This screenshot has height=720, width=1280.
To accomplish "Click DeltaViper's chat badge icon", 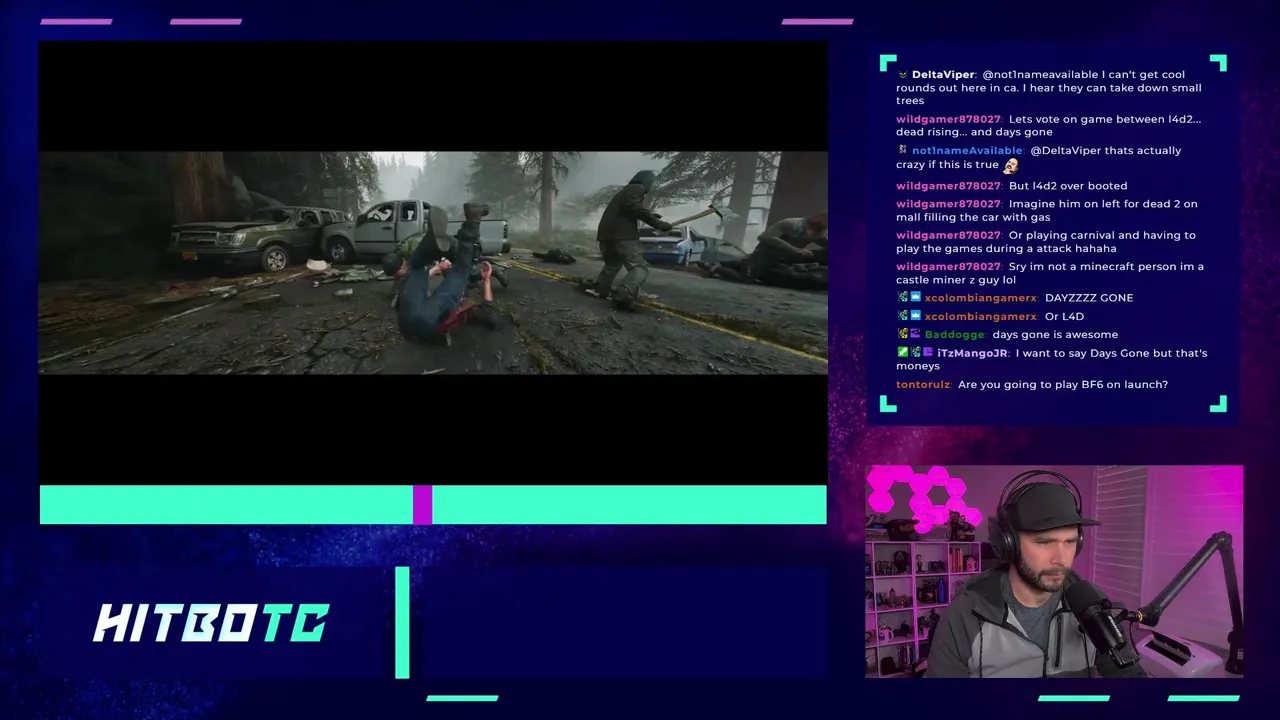I will click(902, 75).
